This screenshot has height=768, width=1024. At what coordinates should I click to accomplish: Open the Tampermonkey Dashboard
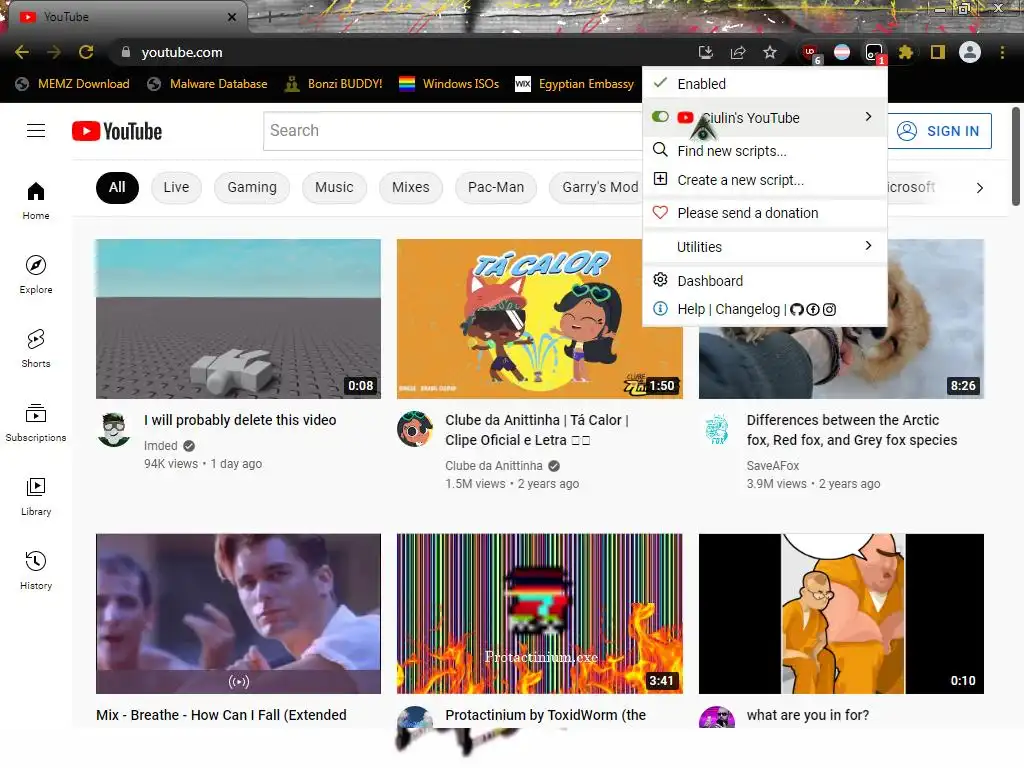[765, 281]
